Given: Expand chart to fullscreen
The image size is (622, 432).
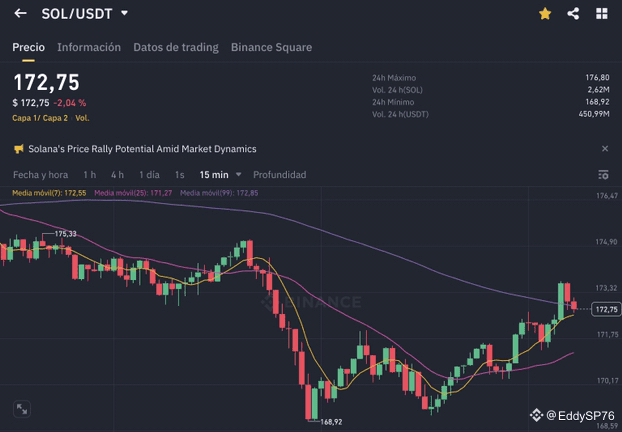Looking at the screenshot, I should tap(21, 408).
